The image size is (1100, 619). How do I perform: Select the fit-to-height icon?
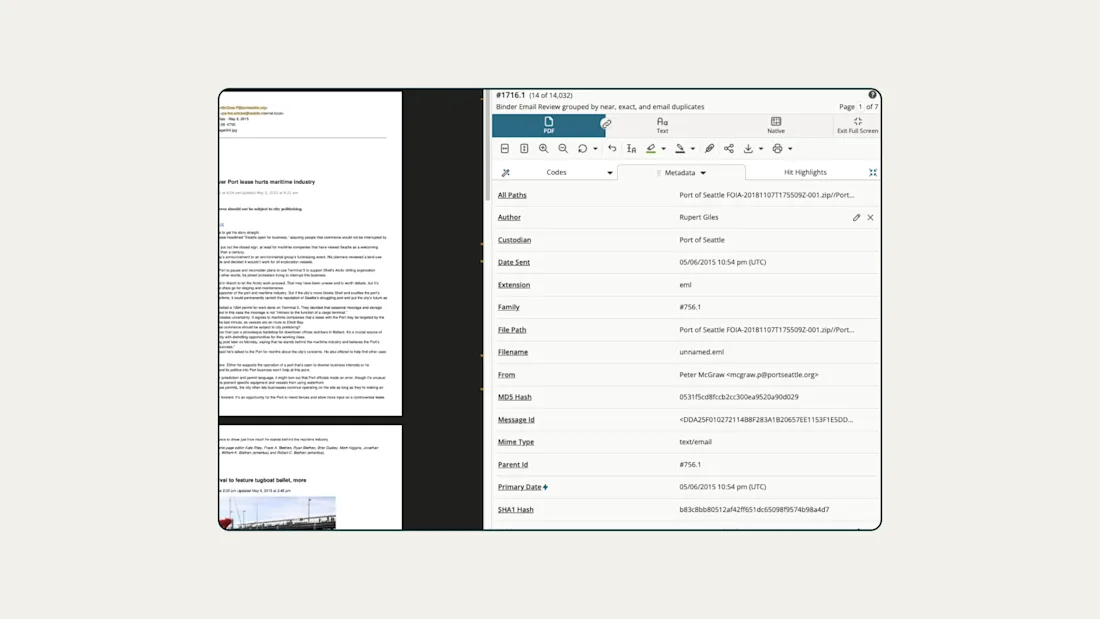(524, 149)
